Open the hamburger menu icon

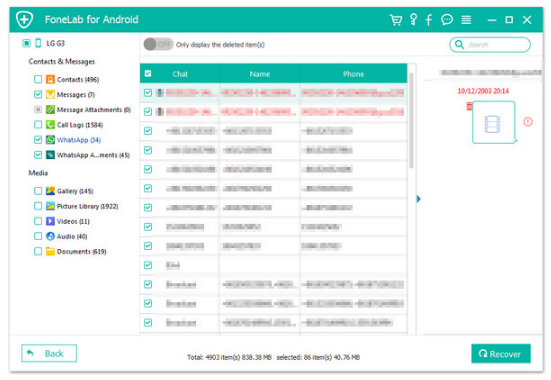(x=466, y=20)
